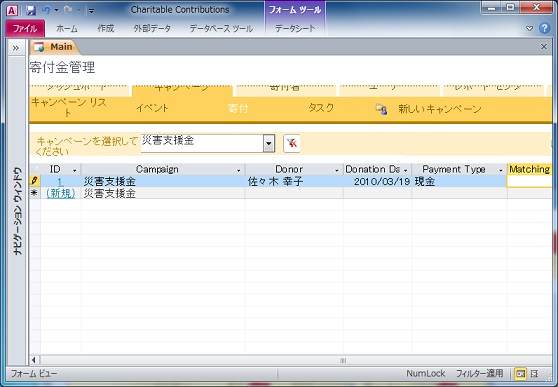Image resolution: width=558 pixels, height=387 pixels.
Task: Click the (新規) new record link
Action: (61, 193)
